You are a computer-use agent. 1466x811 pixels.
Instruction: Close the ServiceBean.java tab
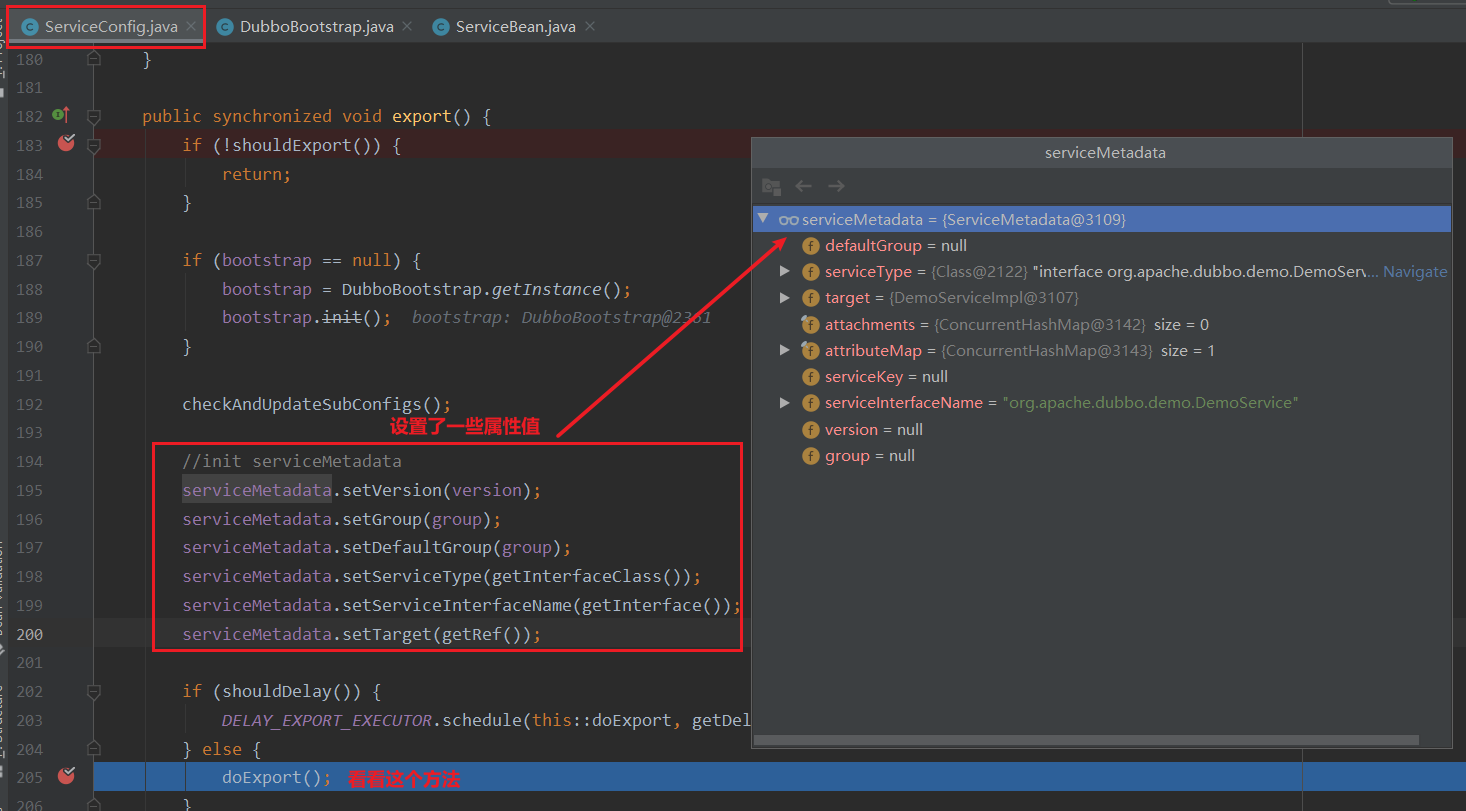coord(590,26)
